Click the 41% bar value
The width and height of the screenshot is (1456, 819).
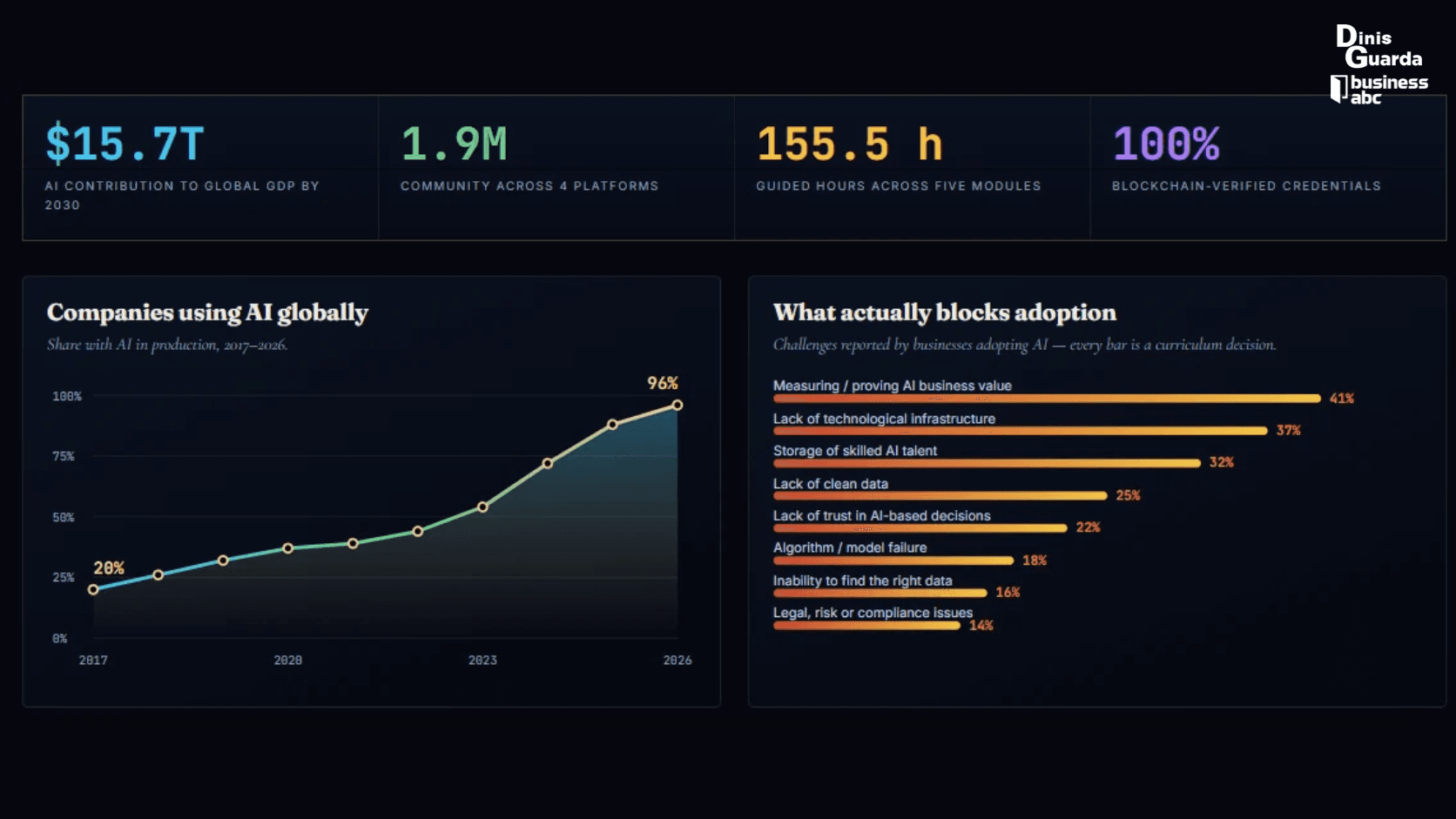click(1342, 399)
